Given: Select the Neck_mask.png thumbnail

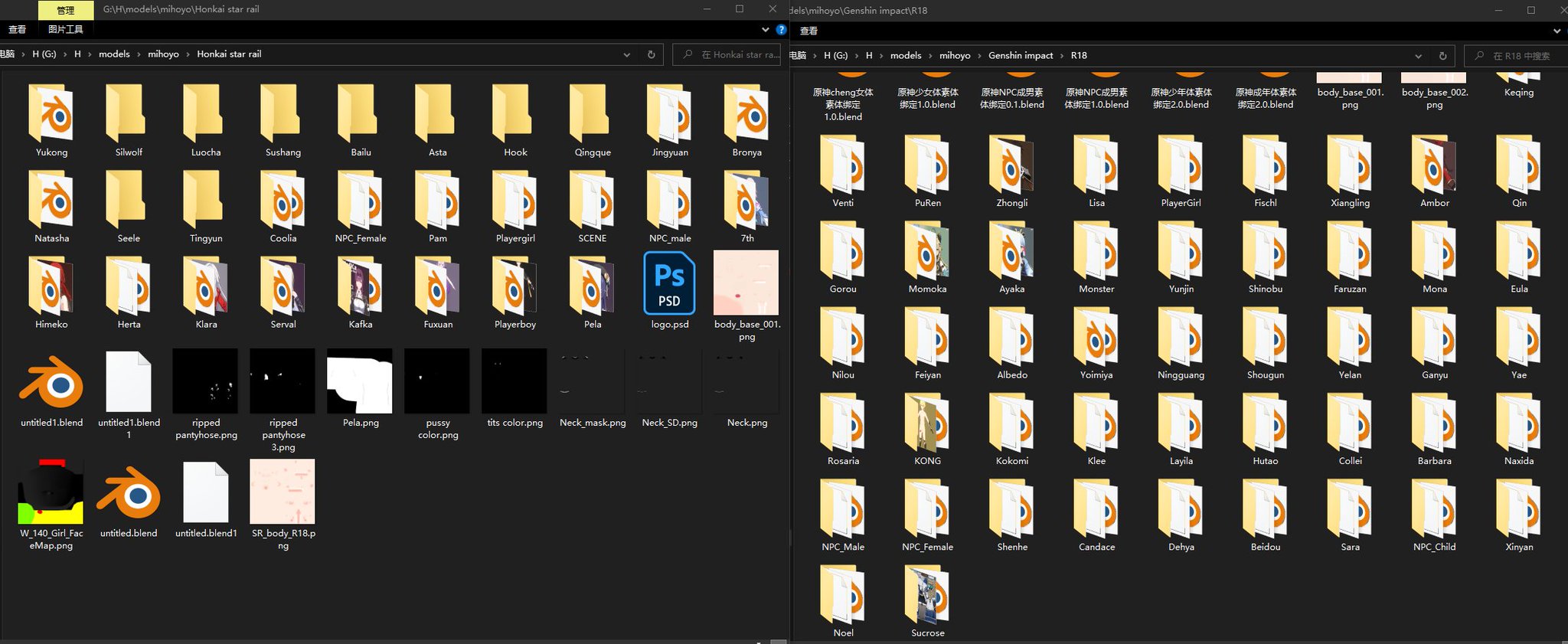Looking at the screenshot, I should click(x=593, y=381).
